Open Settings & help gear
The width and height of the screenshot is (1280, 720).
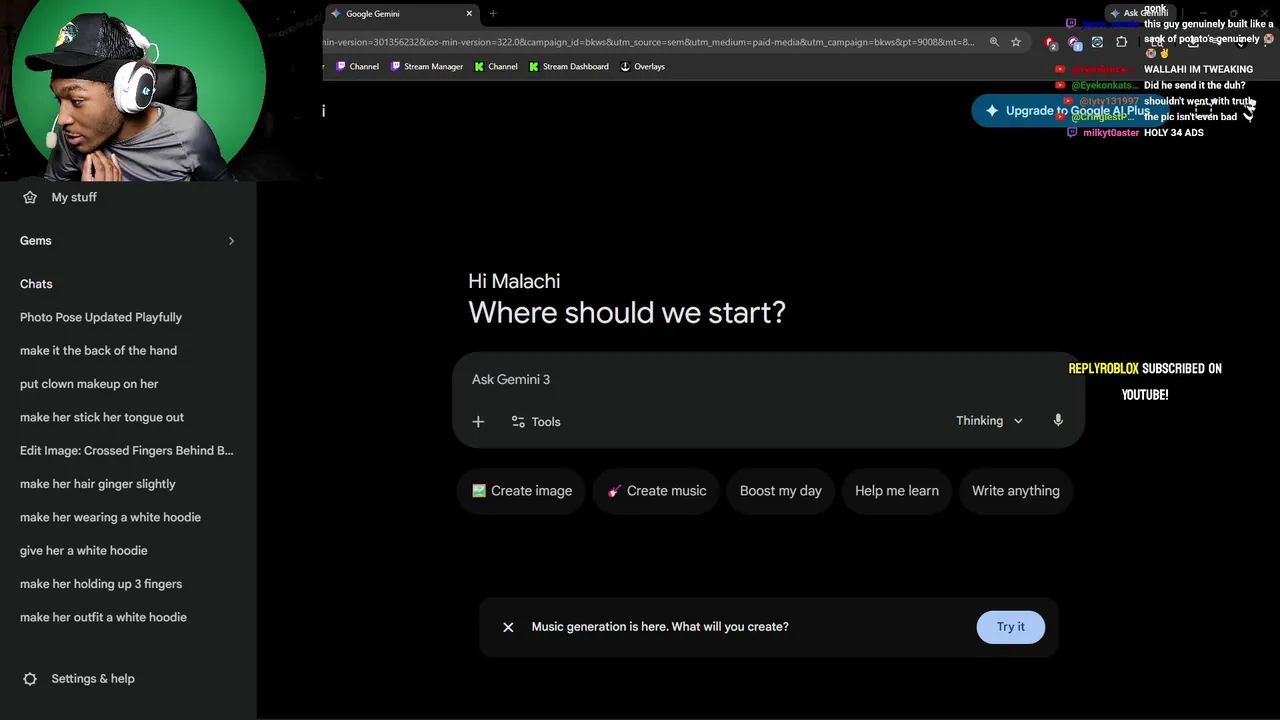coord(30,679)
